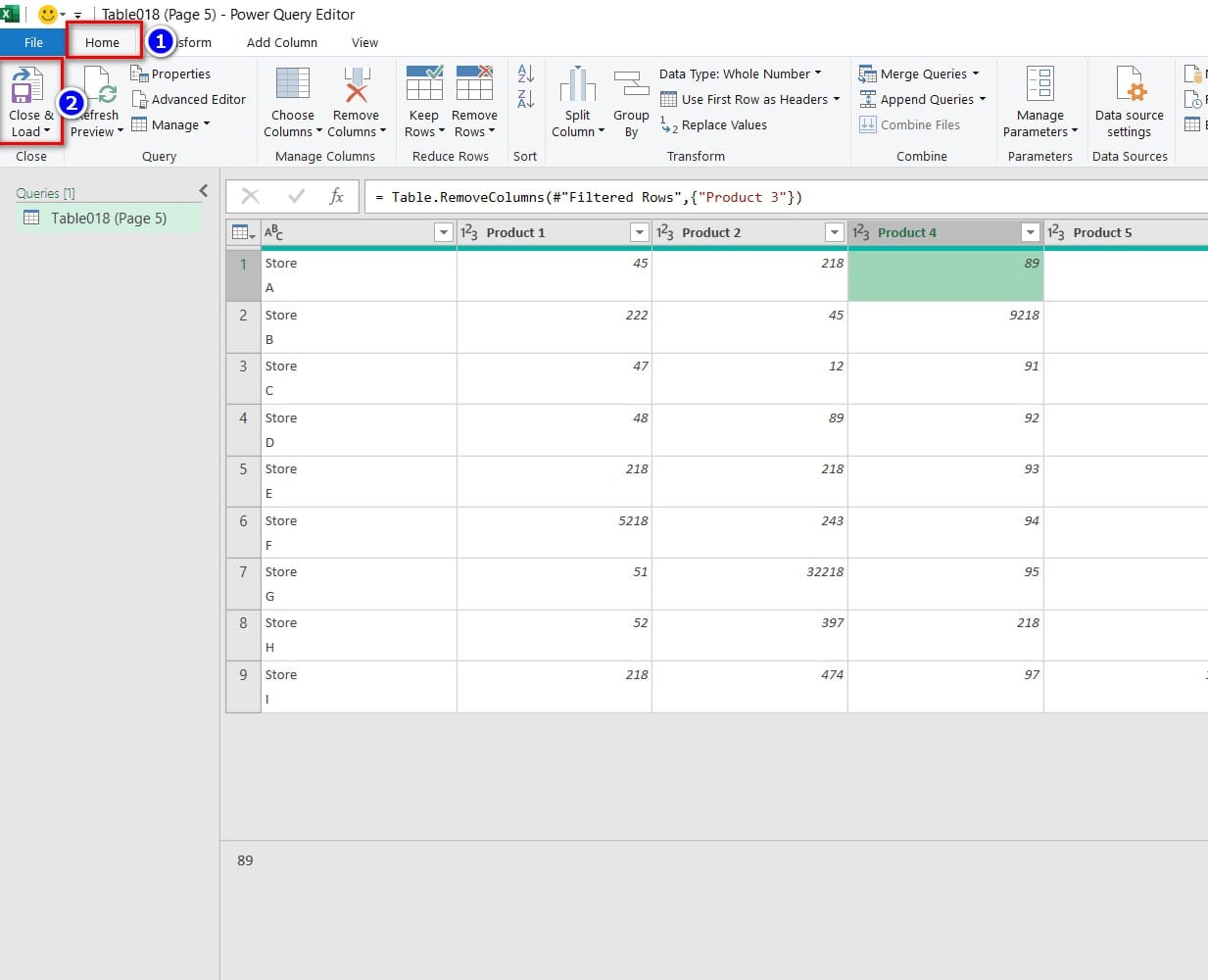Select the Product 5 column header
1208x980 pixels.
[1126, 232]
